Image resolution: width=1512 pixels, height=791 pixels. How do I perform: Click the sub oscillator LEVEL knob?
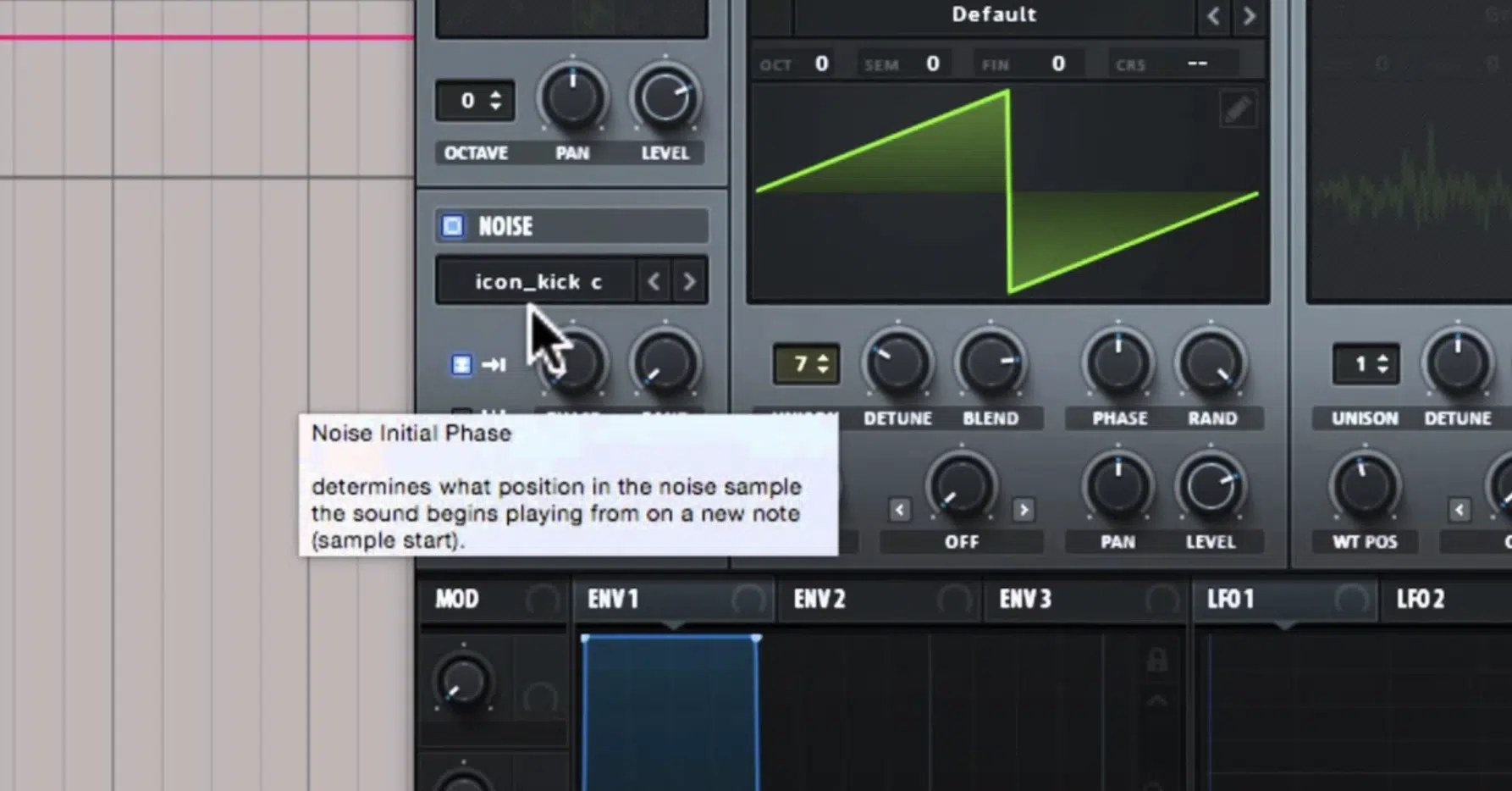665,99
